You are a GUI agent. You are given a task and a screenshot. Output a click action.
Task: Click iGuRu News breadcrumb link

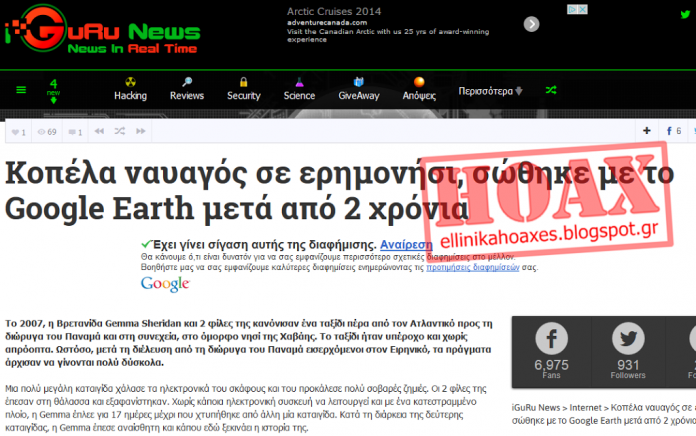click(536, 408)
